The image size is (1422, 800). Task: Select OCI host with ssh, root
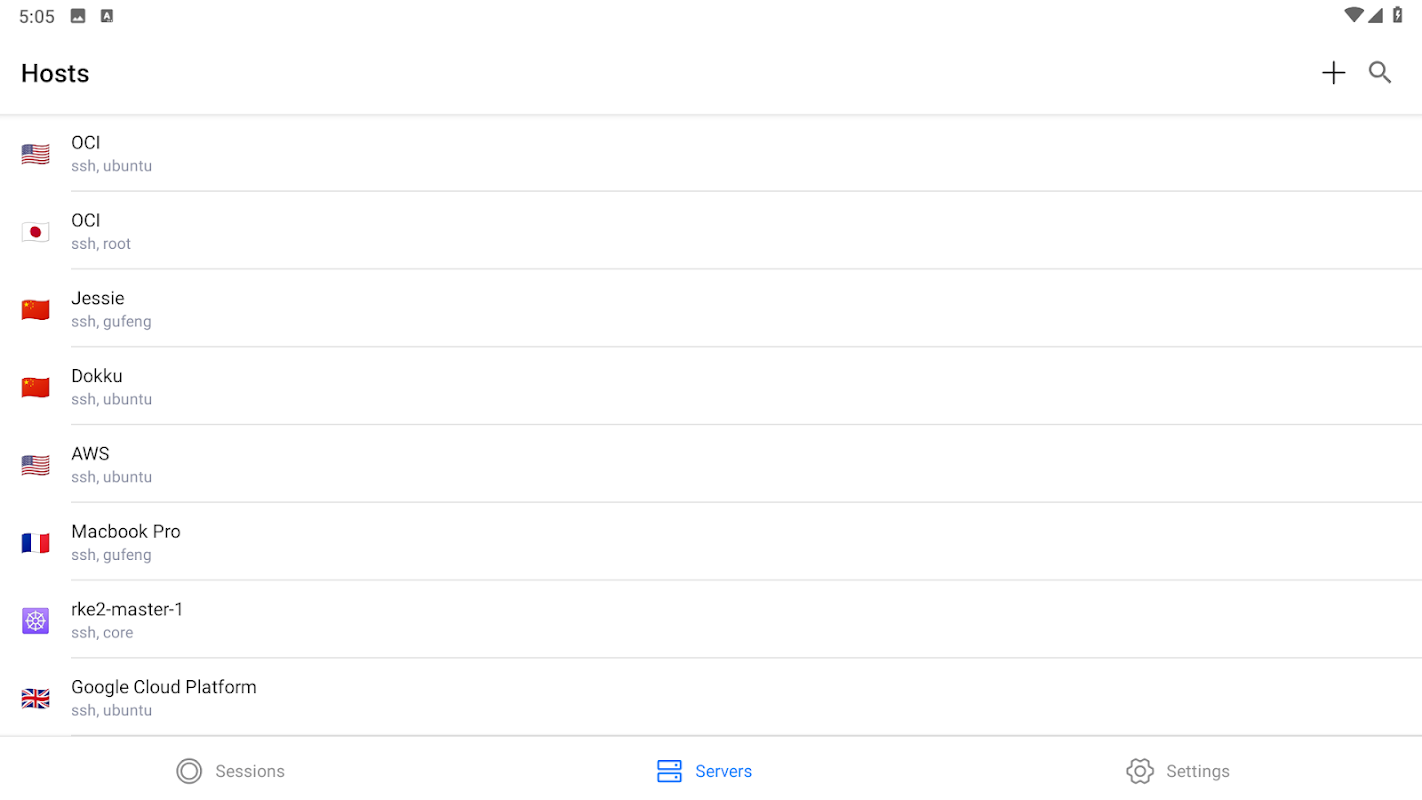(x=400, y=231)
